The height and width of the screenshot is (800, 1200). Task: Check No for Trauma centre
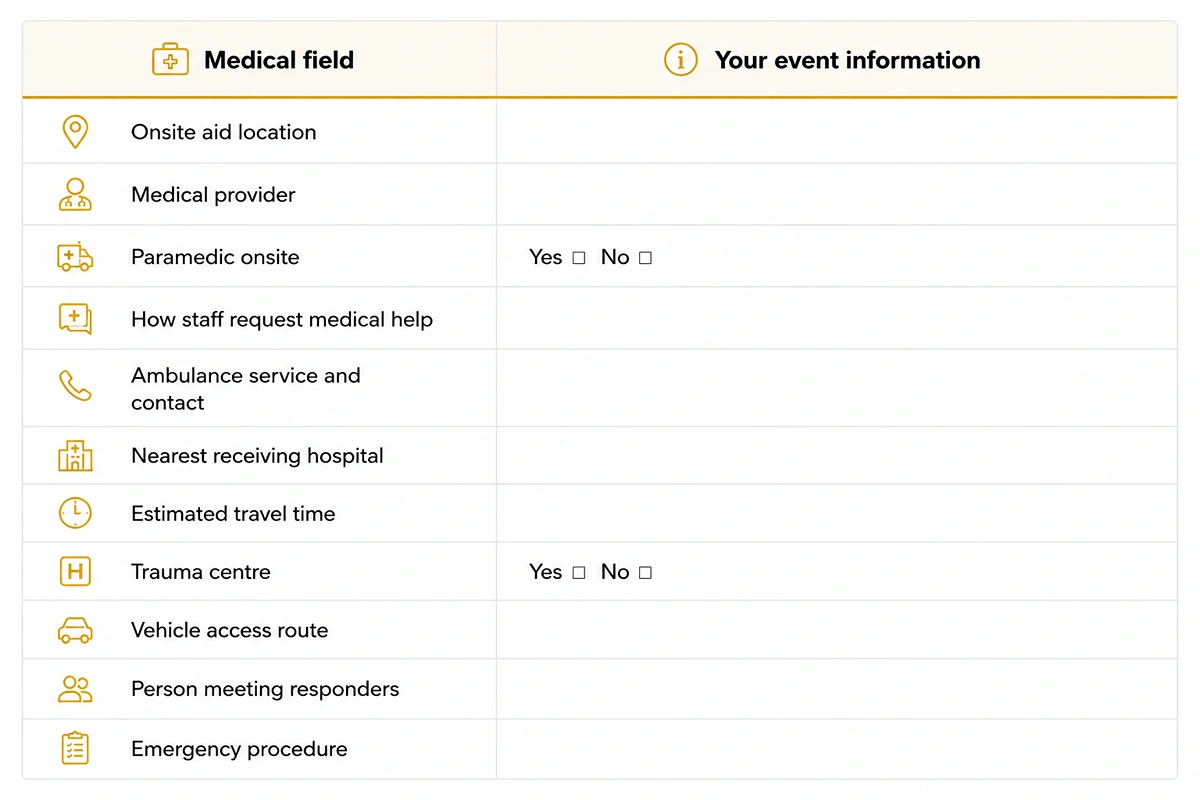pyautogui.click(x=645, y=573)
